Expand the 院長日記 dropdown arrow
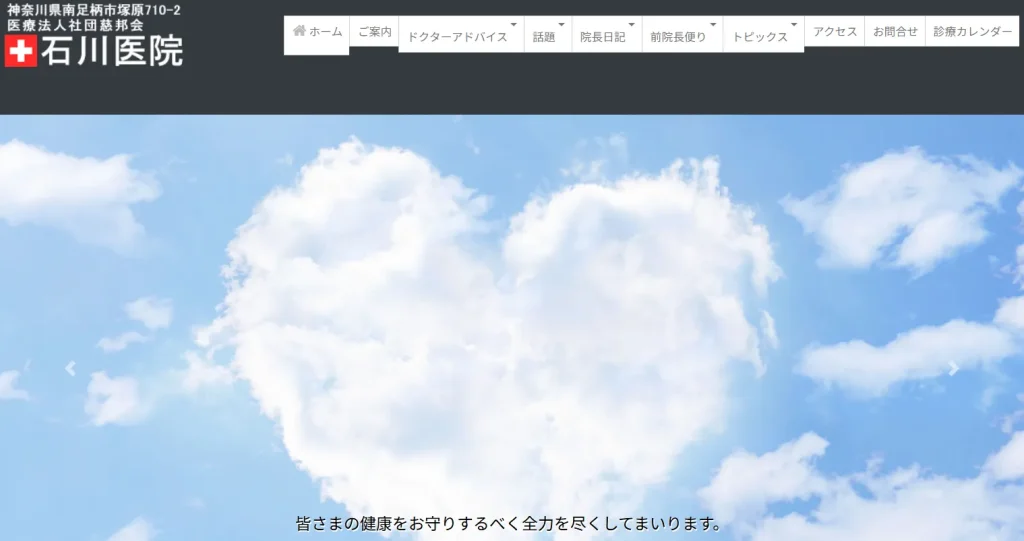The image size is (1024, 541). [631, 24]
